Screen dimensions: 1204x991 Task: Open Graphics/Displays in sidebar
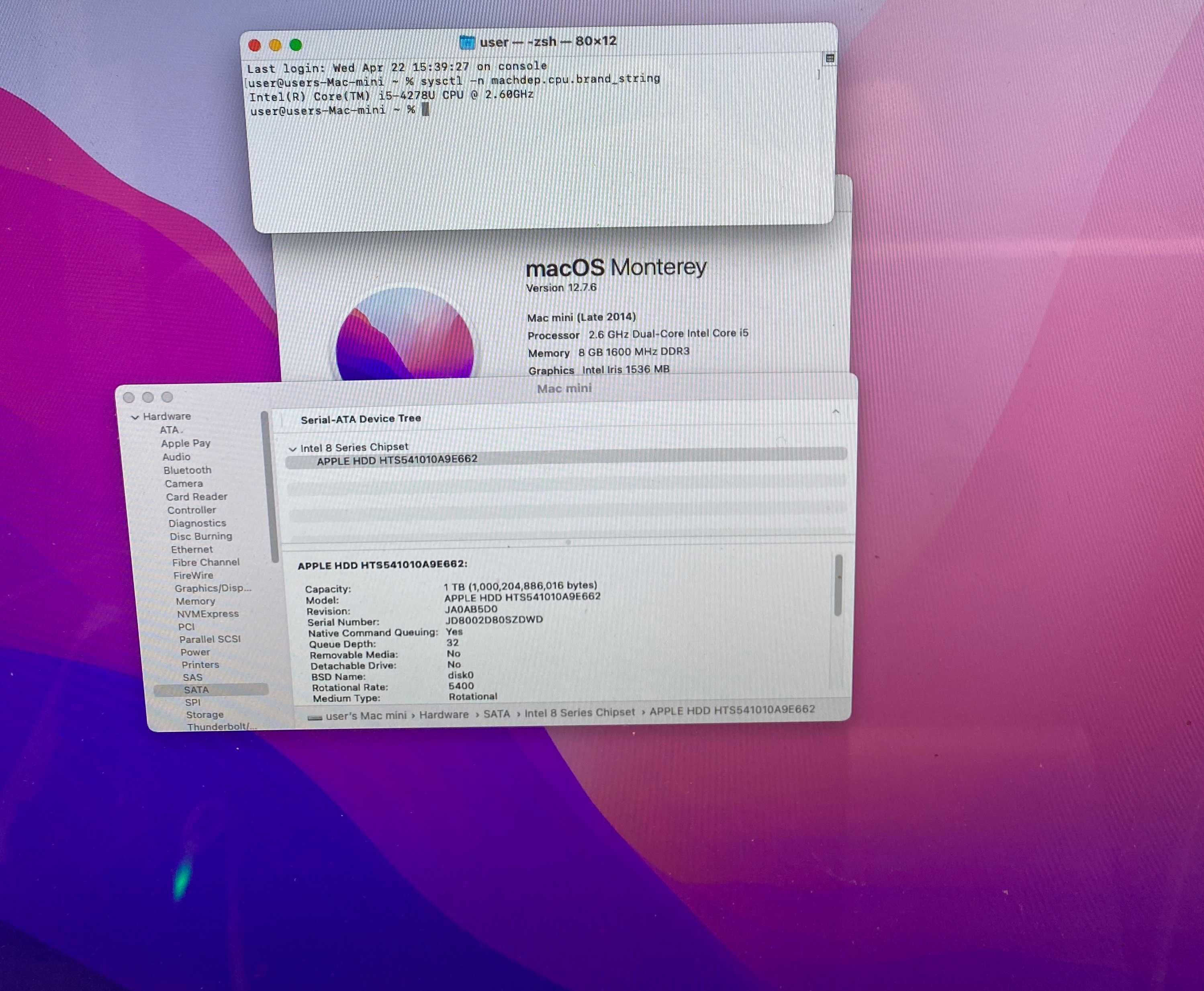[x=213, y=588]
